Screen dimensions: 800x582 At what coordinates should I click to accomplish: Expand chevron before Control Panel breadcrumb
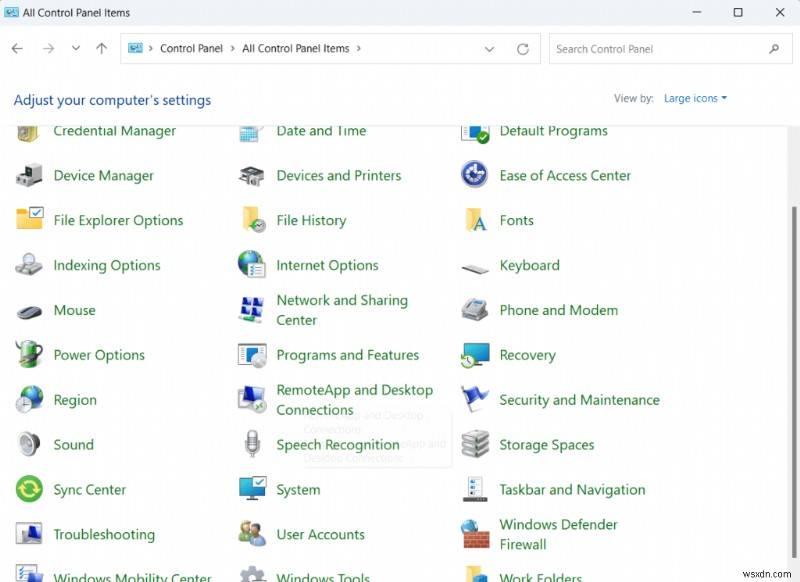tap(151, 48)
